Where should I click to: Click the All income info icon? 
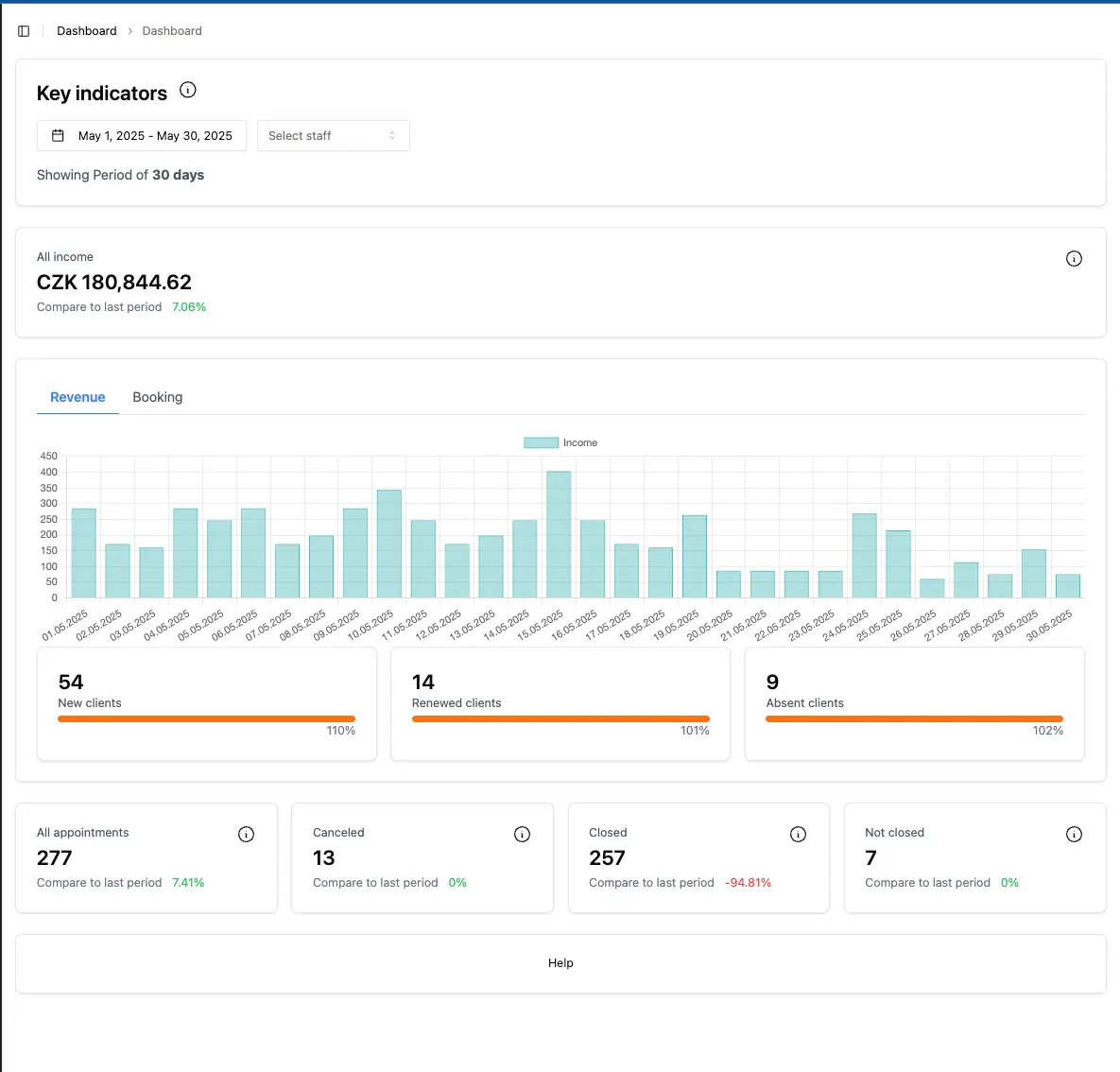point(1074,259)
